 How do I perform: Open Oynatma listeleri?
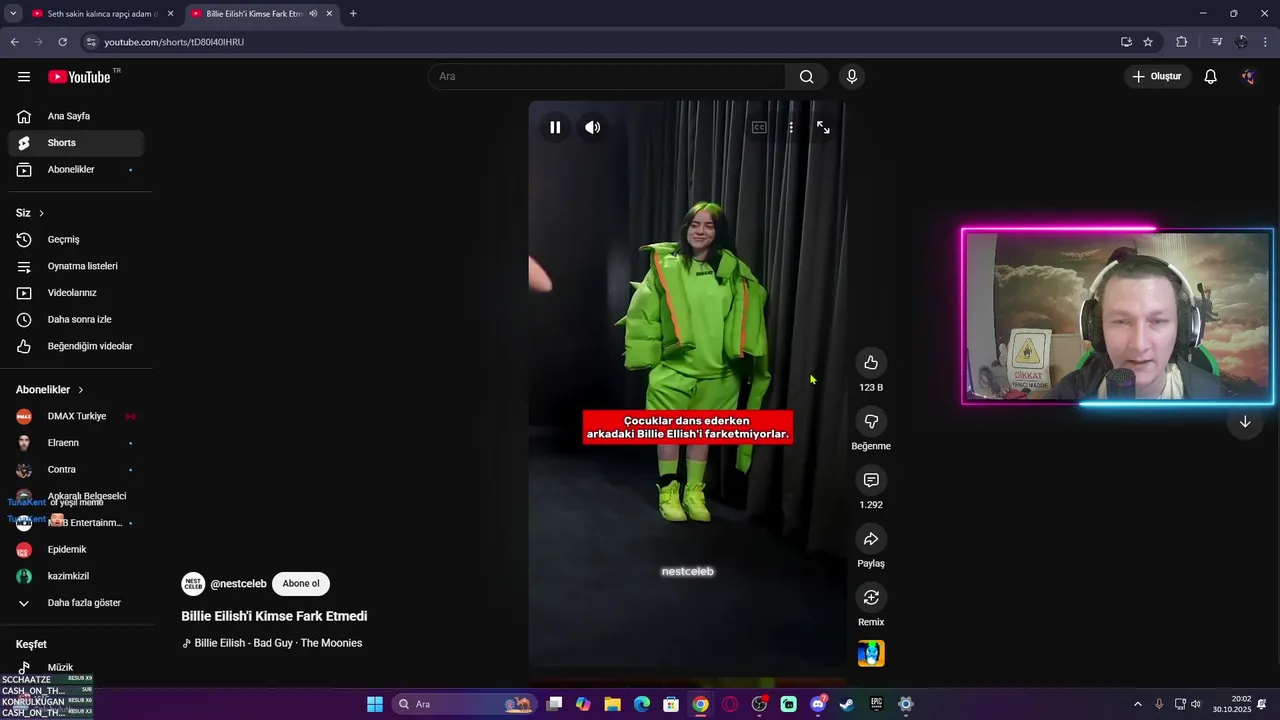pyautogui.click(x=76, y=266)
